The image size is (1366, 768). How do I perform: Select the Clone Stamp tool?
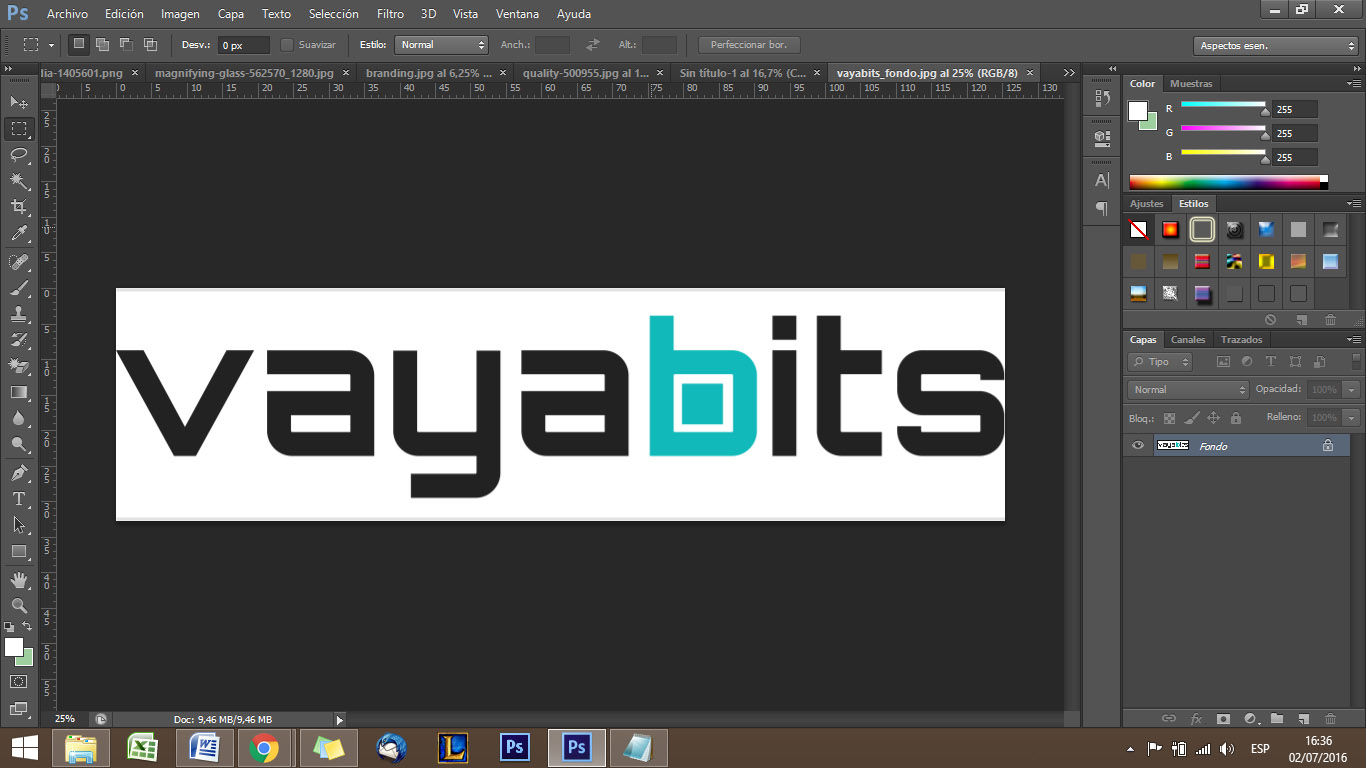[19, 314]
